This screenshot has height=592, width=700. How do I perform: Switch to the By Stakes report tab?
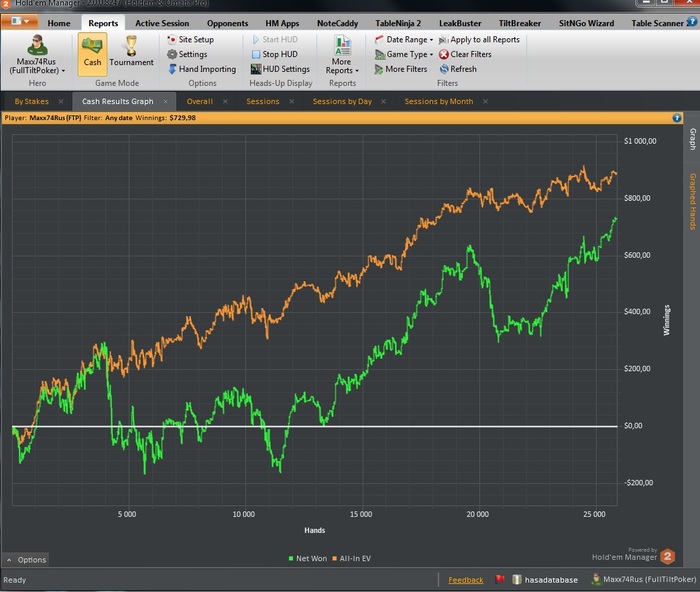[31, 101]
